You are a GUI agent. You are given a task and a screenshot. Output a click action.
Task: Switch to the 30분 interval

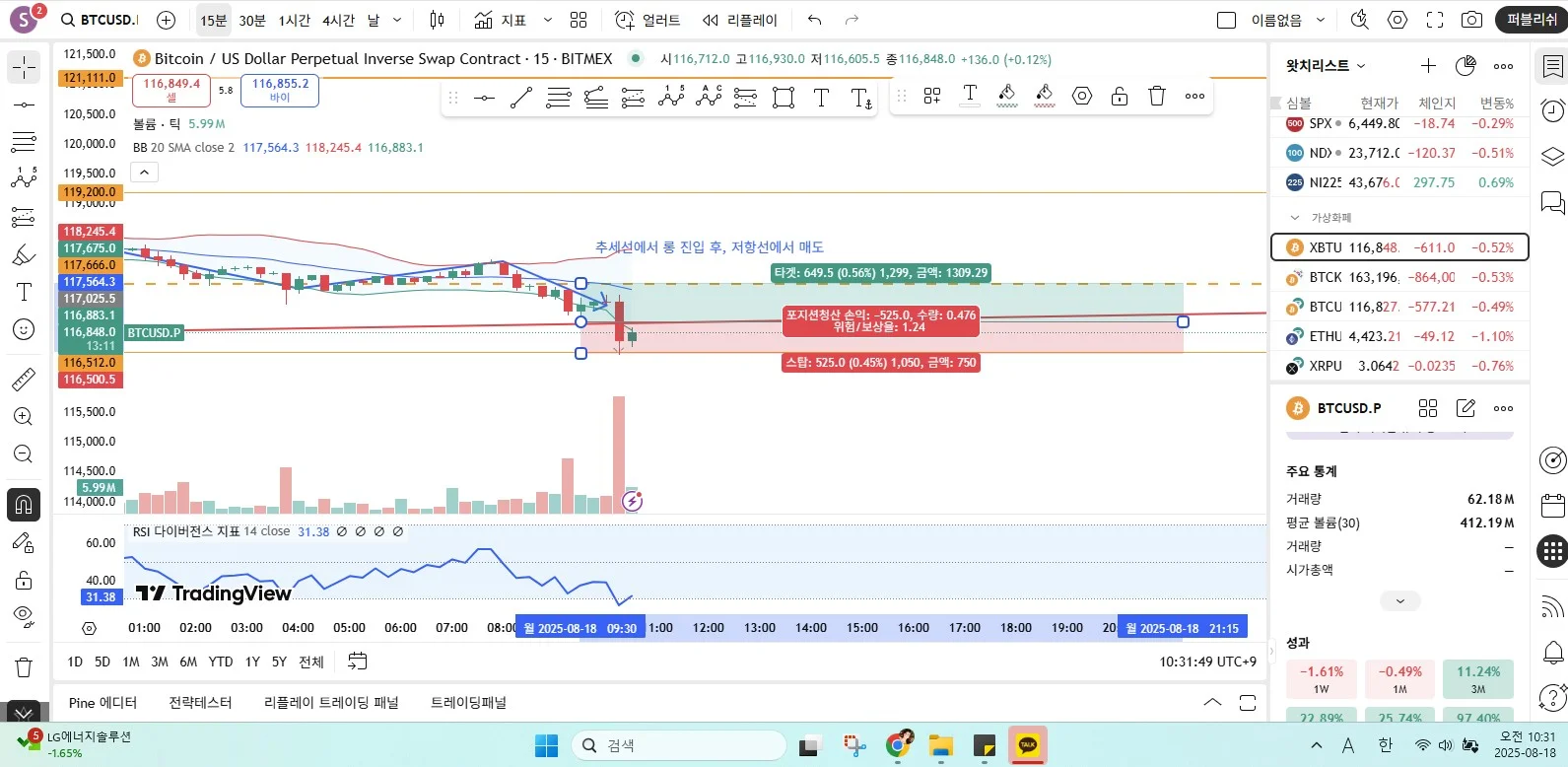252,20
